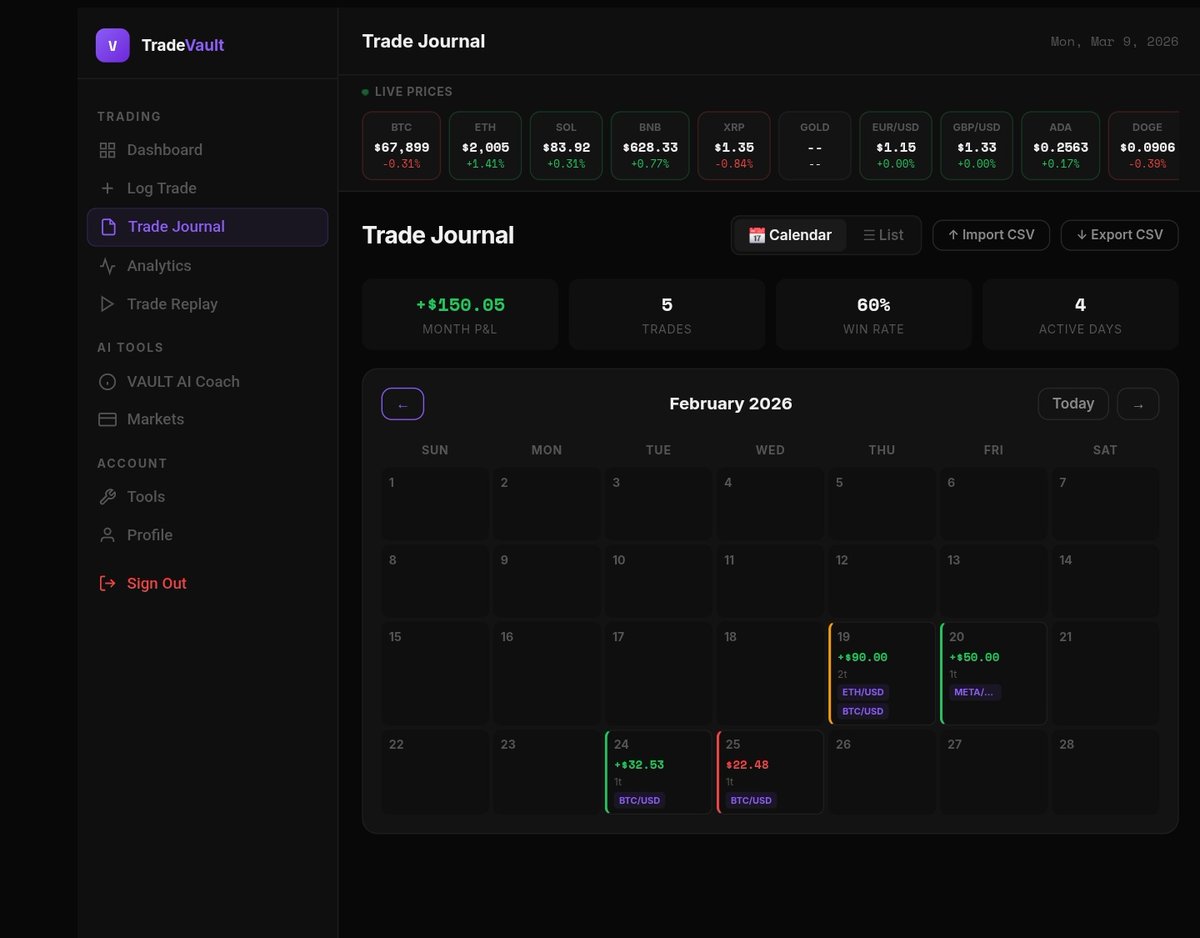This screenshot has height=938, width=1200.
Task: Go to previous month with left arrow
Action: click(x=403, y=404)
